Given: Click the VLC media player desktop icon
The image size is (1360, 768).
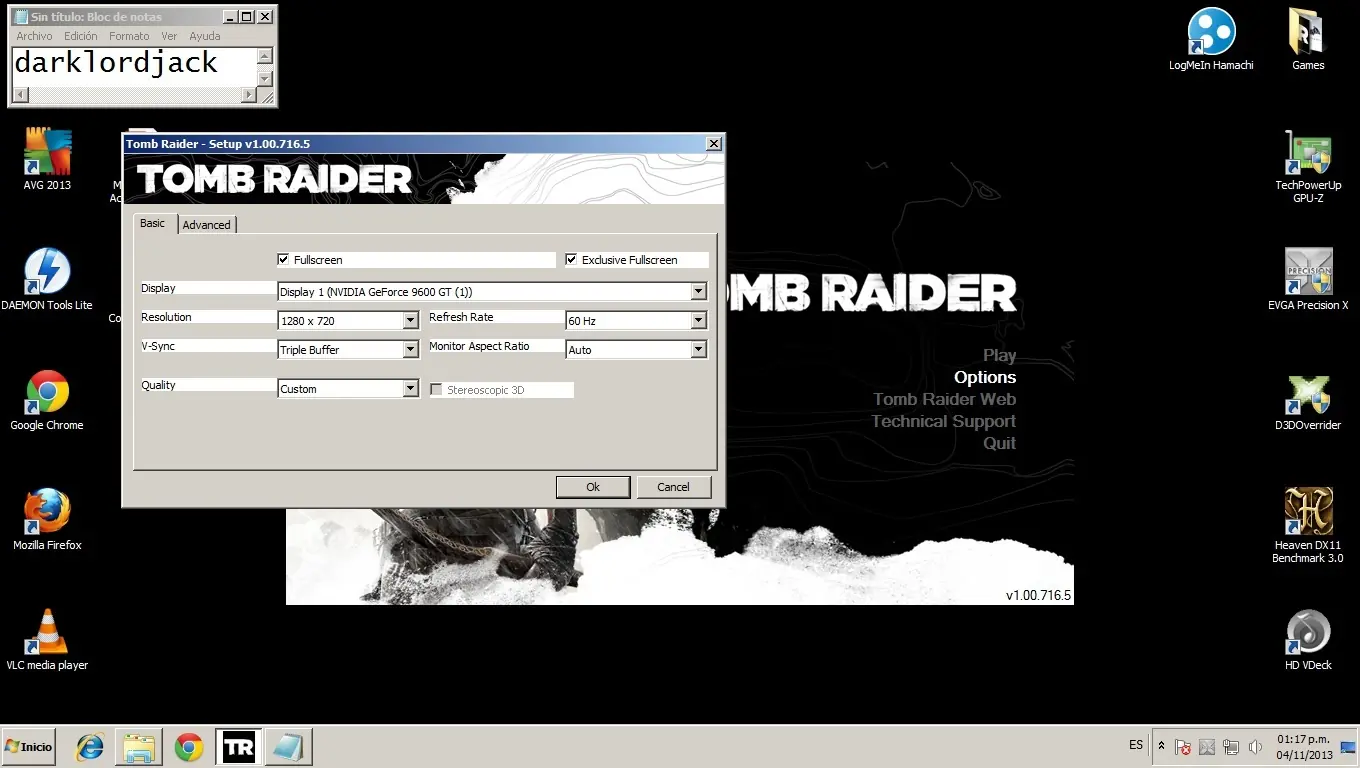Looking at the screenshot, I should [x=47, y=640].
